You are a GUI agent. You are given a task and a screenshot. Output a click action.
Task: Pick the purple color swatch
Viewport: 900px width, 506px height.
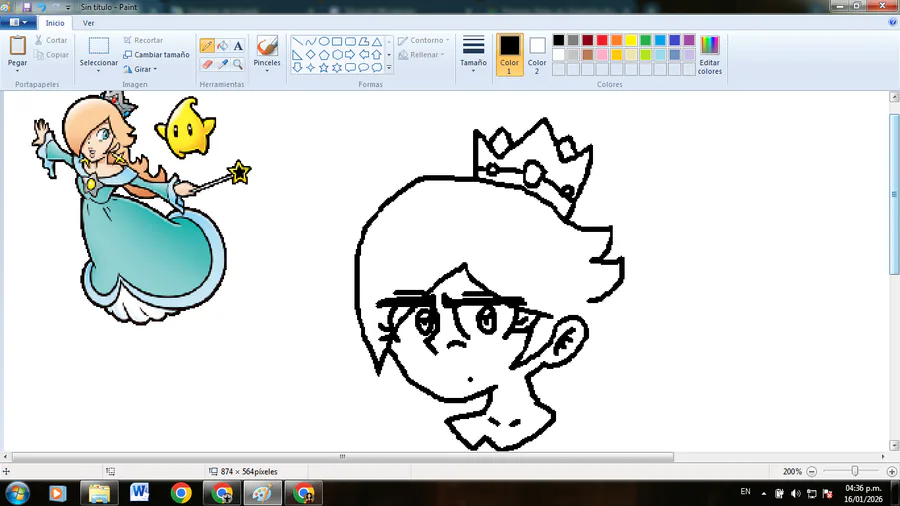point(689,40)
